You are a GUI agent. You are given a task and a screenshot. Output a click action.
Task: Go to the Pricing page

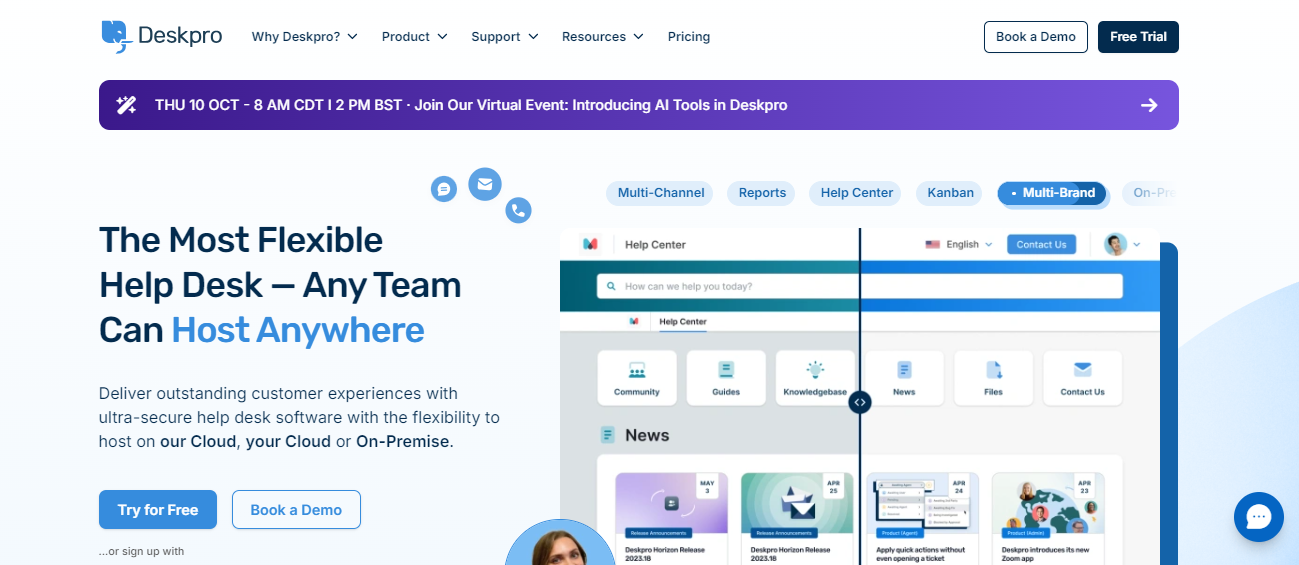689,37
